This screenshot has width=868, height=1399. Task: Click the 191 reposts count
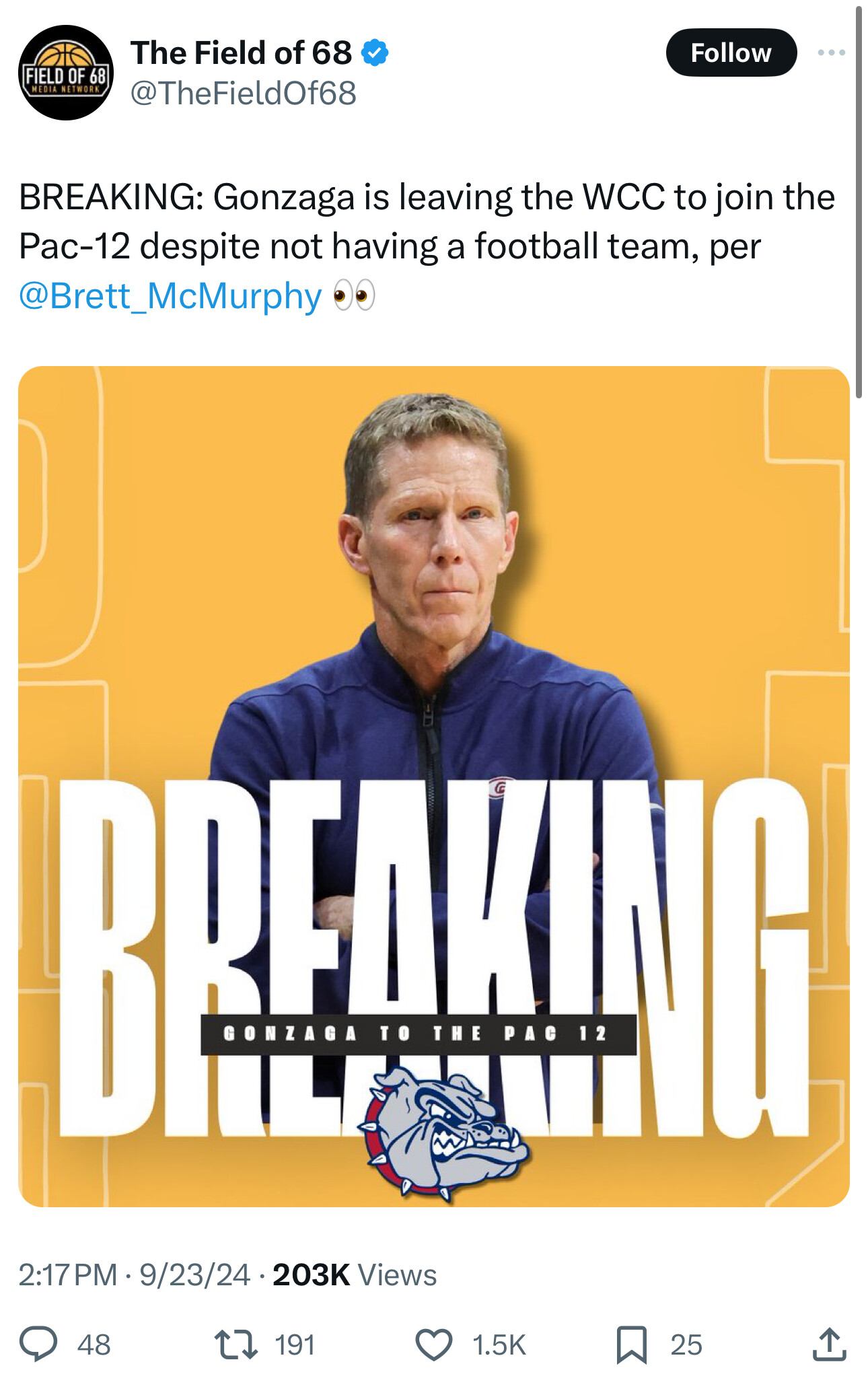point(295,1344)
